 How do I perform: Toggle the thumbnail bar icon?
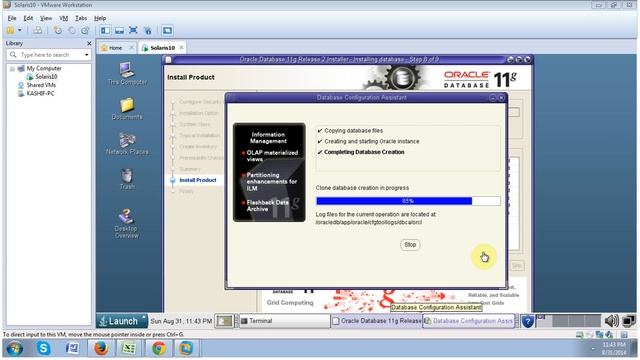click(x=119, y=30)
